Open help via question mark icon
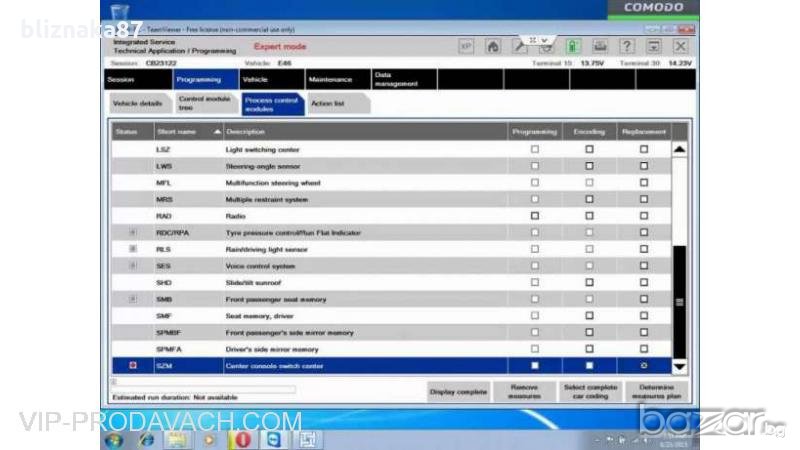Viewport: 800px width, 450px height. pos(627,47)
